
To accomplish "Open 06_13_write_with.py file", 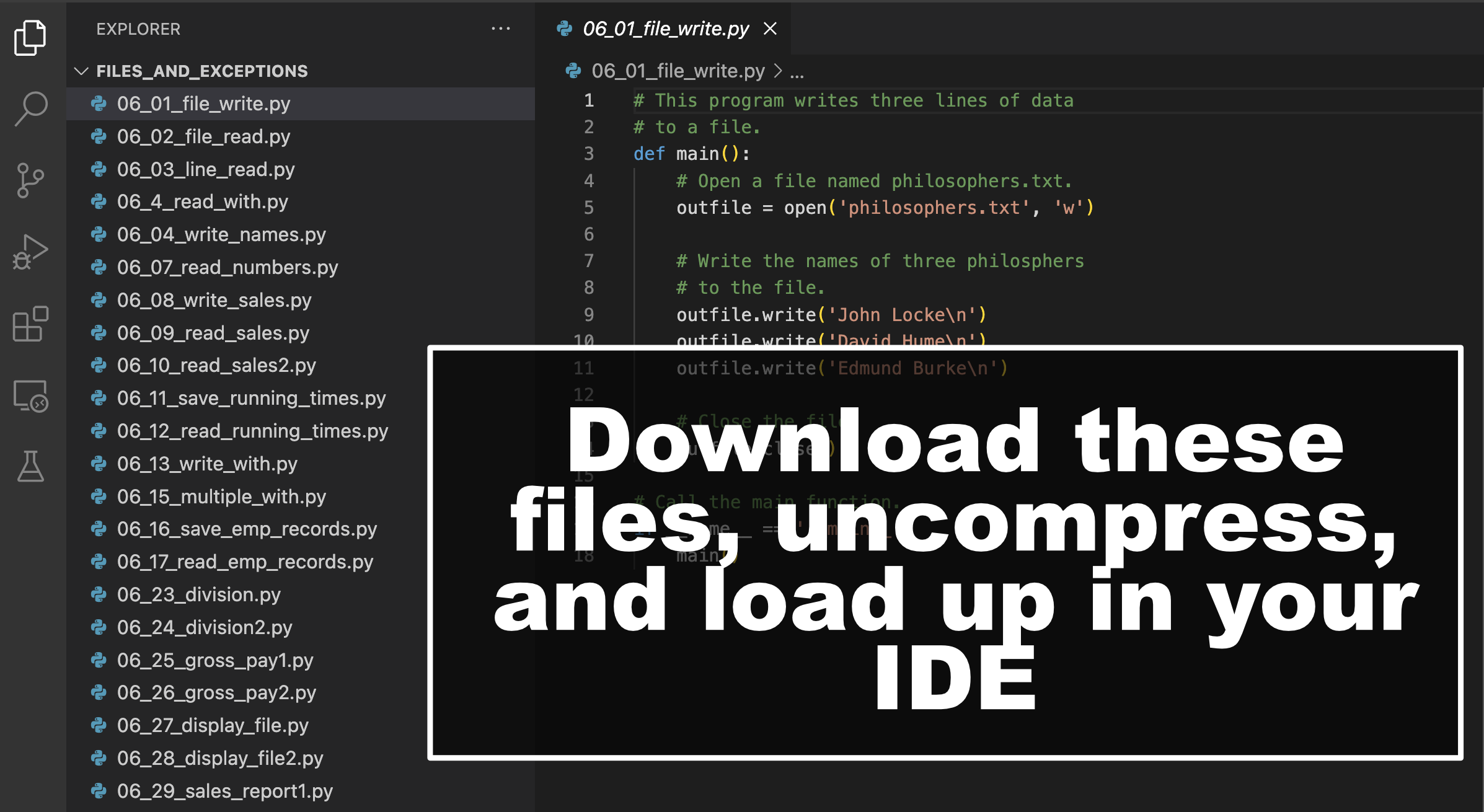I will coord(207,464).
